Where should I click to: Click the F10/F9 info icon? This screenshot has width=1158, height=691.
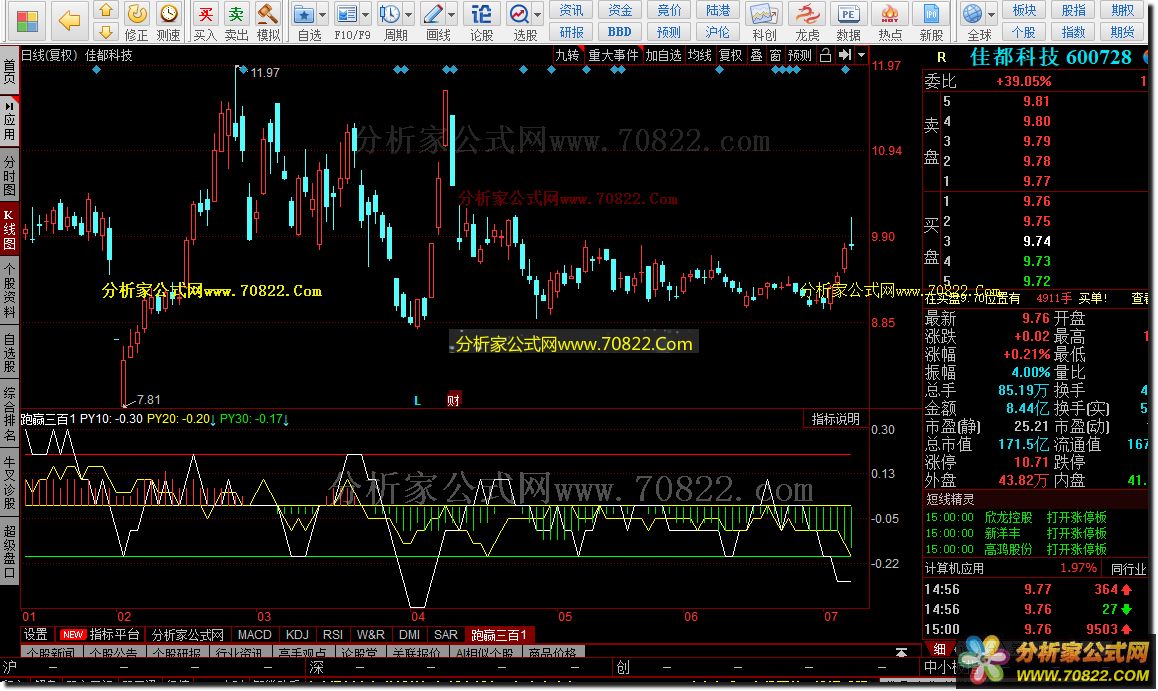(x=346, y=13)
